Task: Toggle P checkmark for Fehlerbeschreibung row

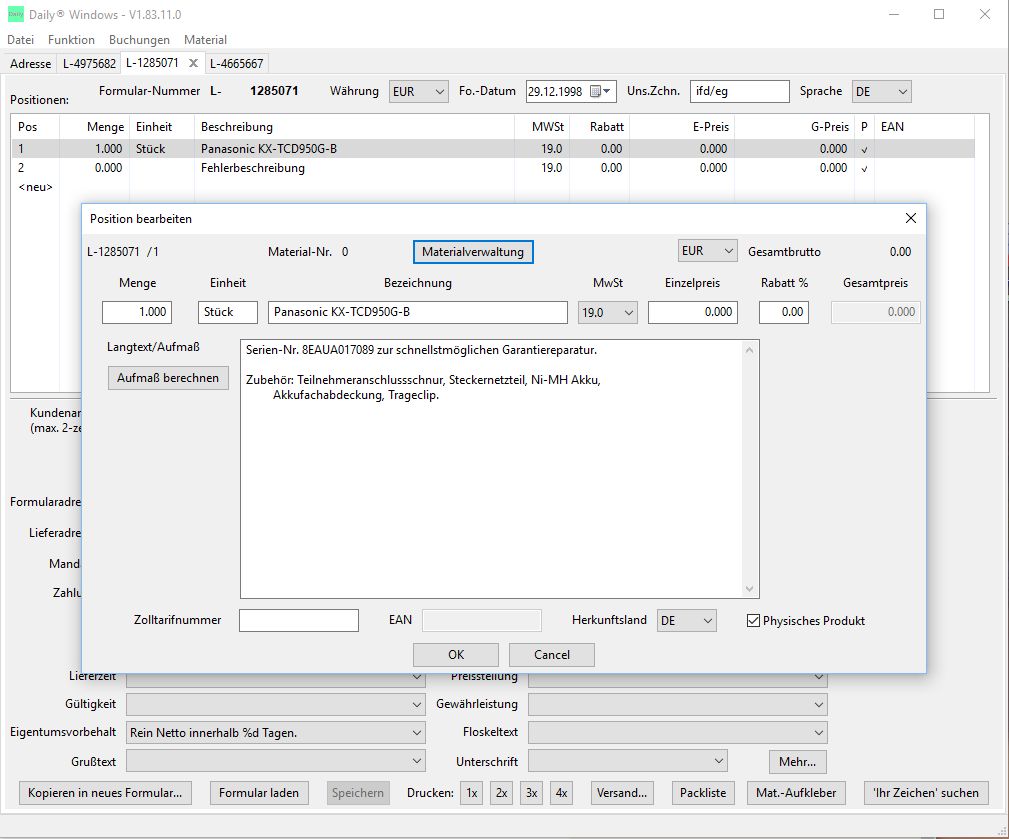Action: 864,168
